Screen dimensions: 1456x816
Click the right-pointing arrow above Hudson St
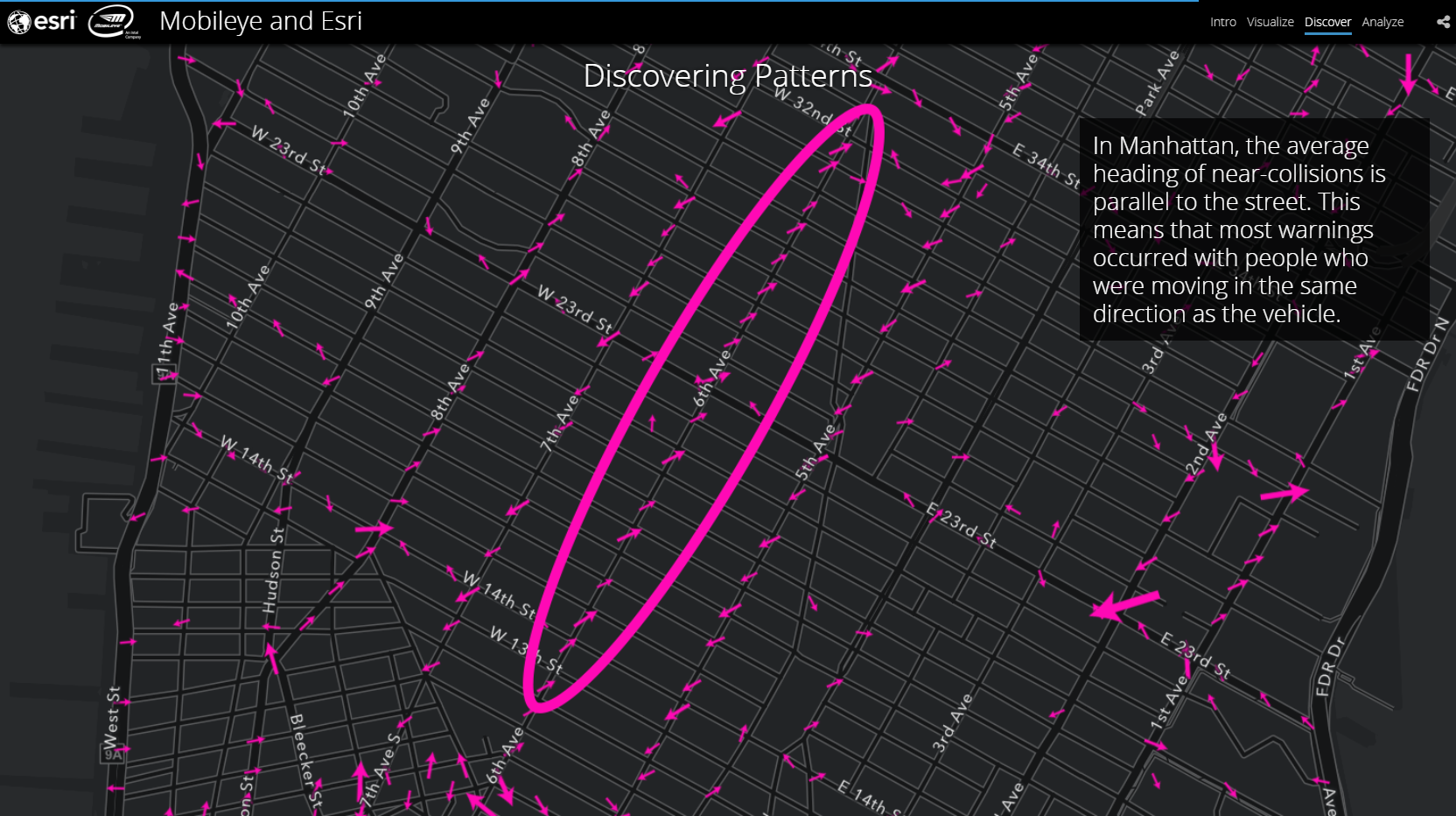point(374,528)
